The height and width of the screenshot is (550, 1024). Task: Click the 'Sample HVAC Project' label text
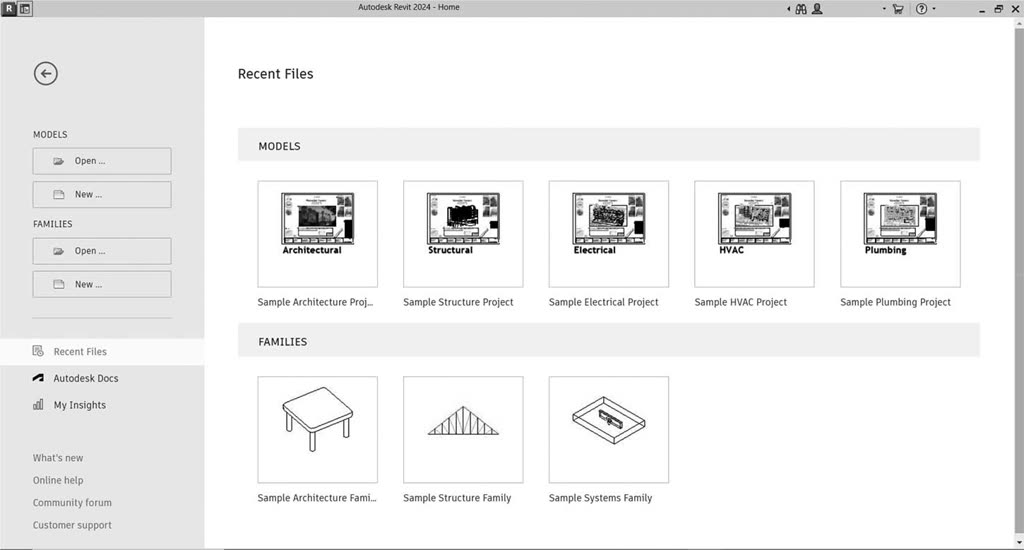pos(741,302)
